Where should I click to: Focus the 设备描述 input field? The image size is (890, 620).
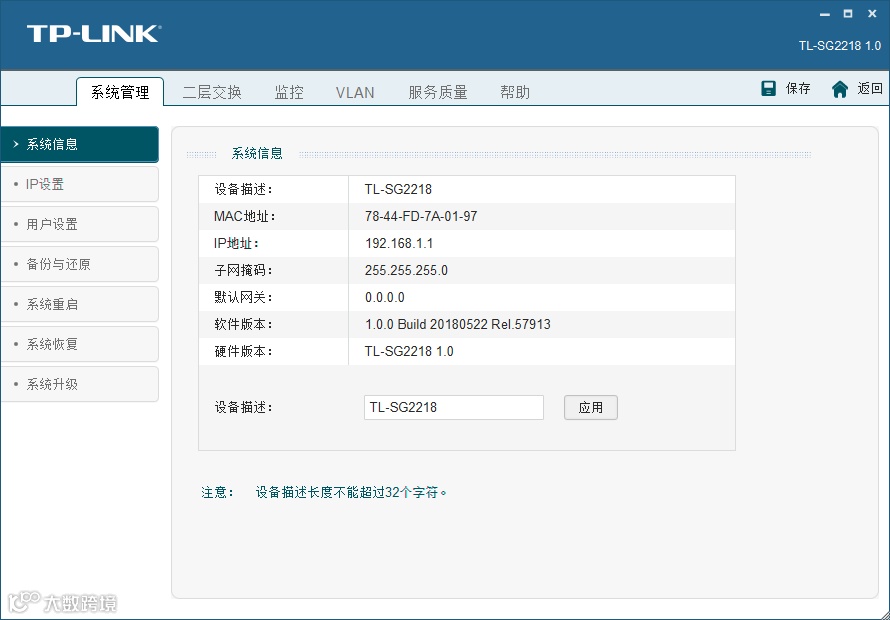(454, 408)
